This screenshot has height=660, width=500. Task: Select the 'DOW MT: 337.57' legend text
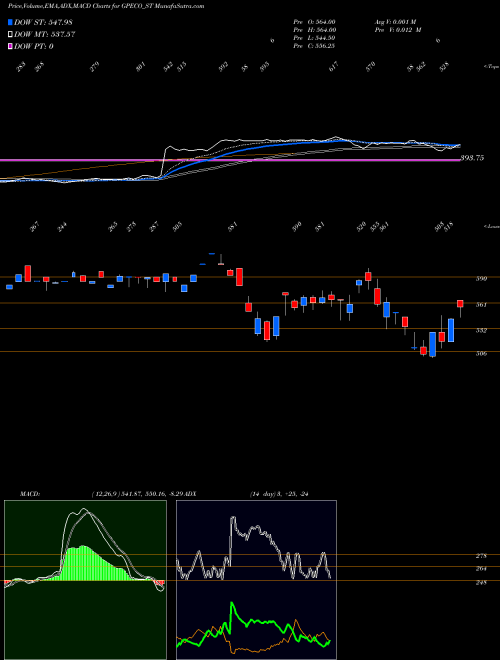point(45,34)
